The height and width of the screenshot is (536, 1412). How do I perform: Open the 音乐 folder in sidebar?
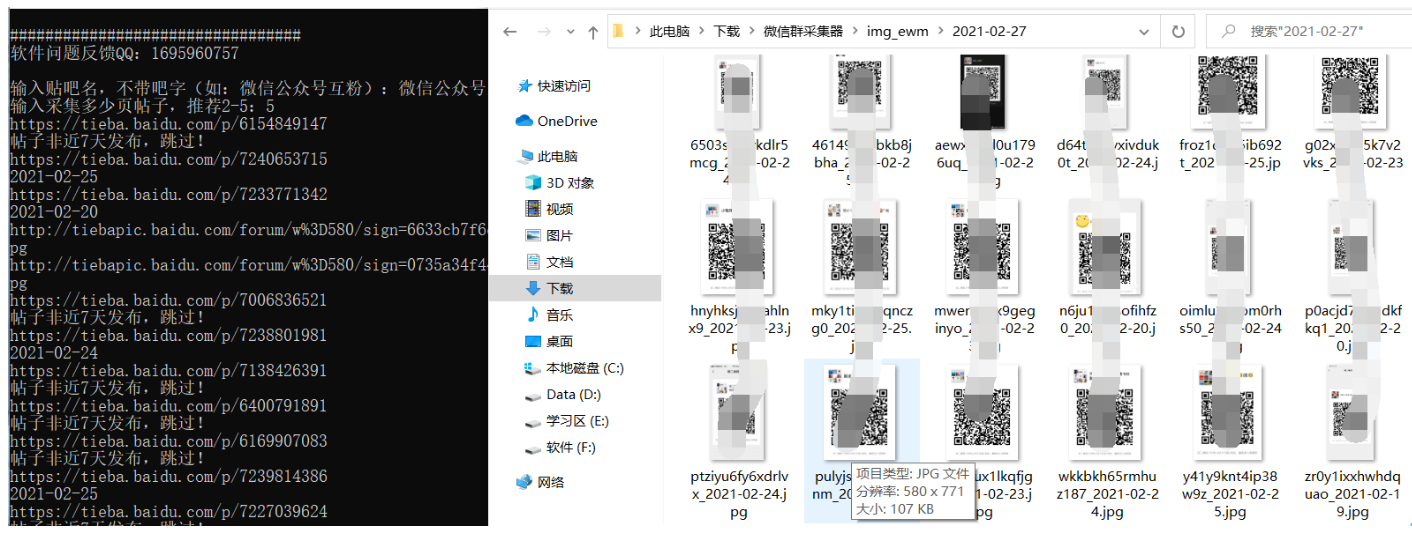point(559,315)
